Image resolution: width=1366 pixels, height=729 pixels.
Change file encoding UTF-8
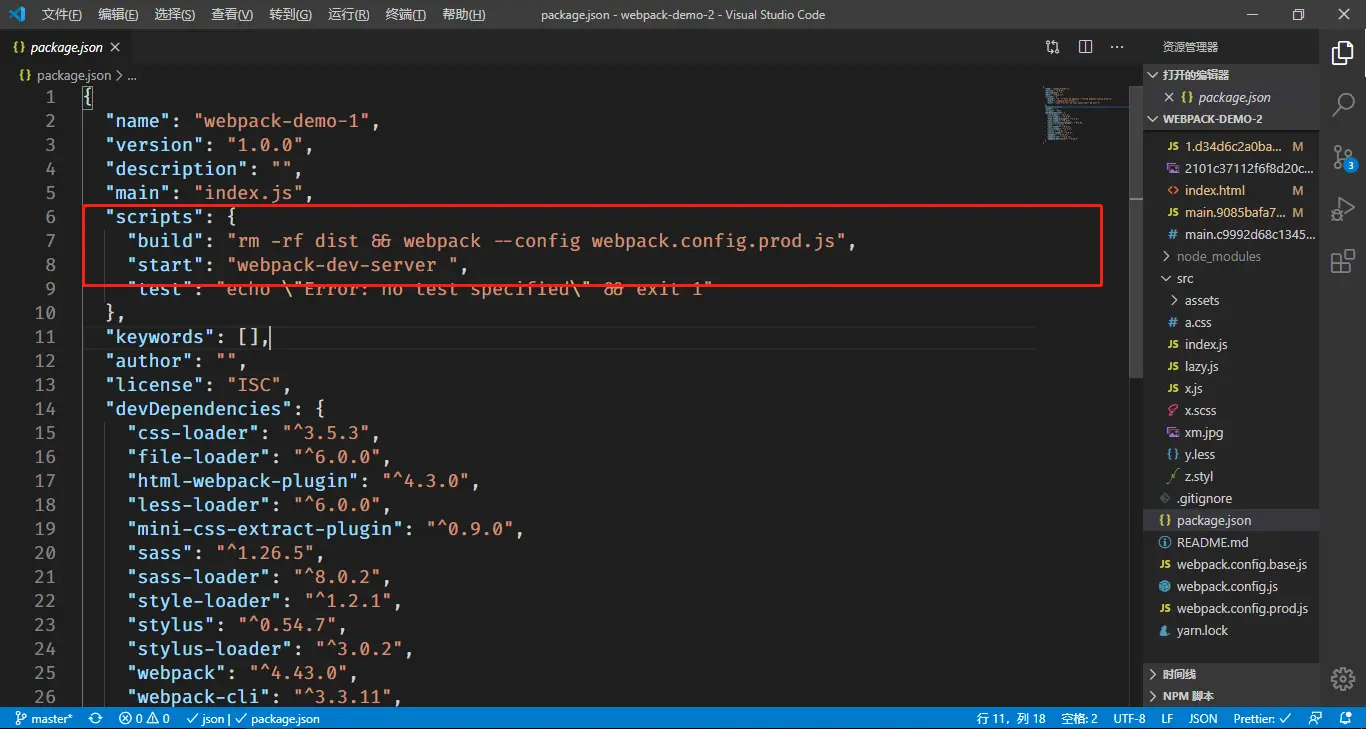tap(1129, 719)
